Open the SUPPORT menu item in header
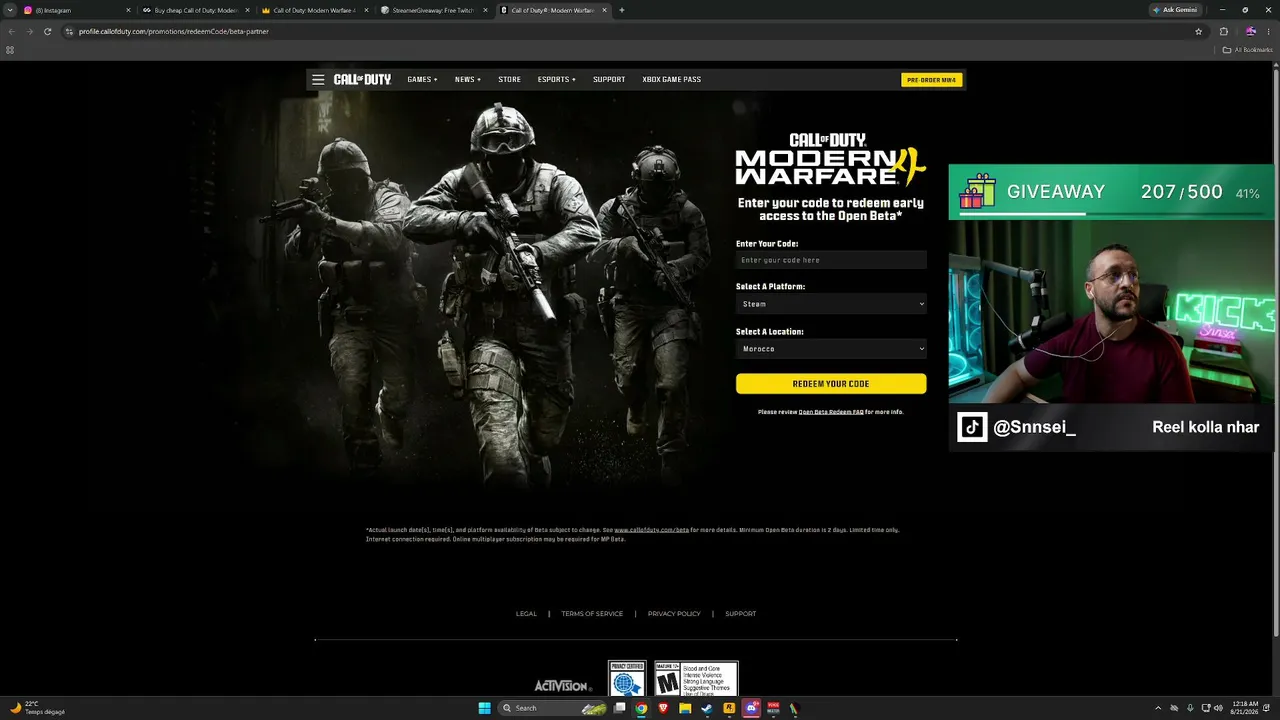The image size is (1280, 720). pyautogui.click(x=609, y=79)
